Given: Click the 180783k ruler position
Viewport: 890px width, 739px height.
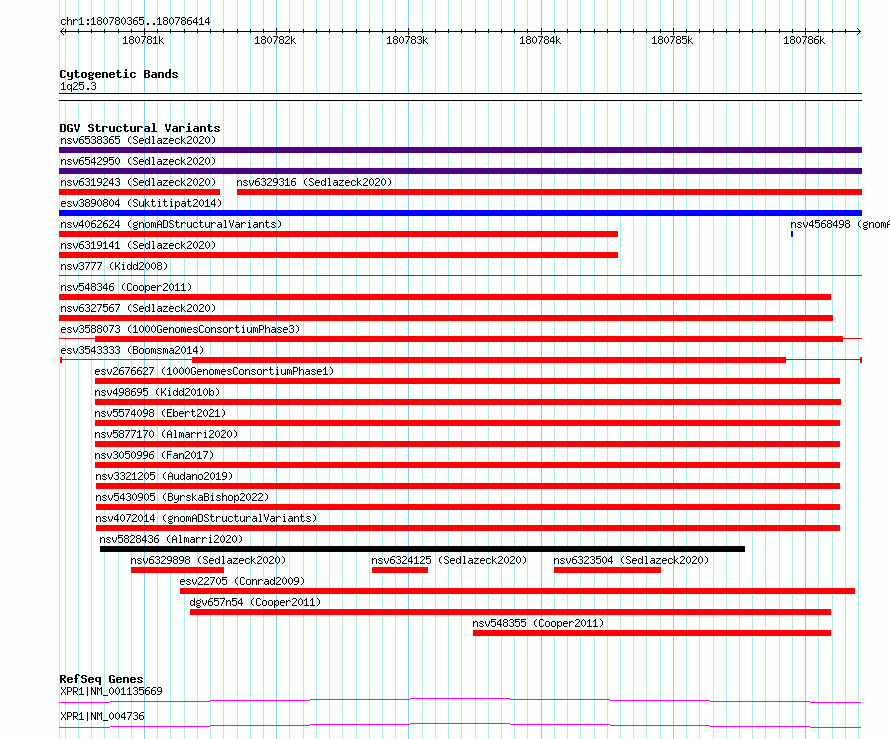Looking at the screenshot, I should click(x=407, y=40).
